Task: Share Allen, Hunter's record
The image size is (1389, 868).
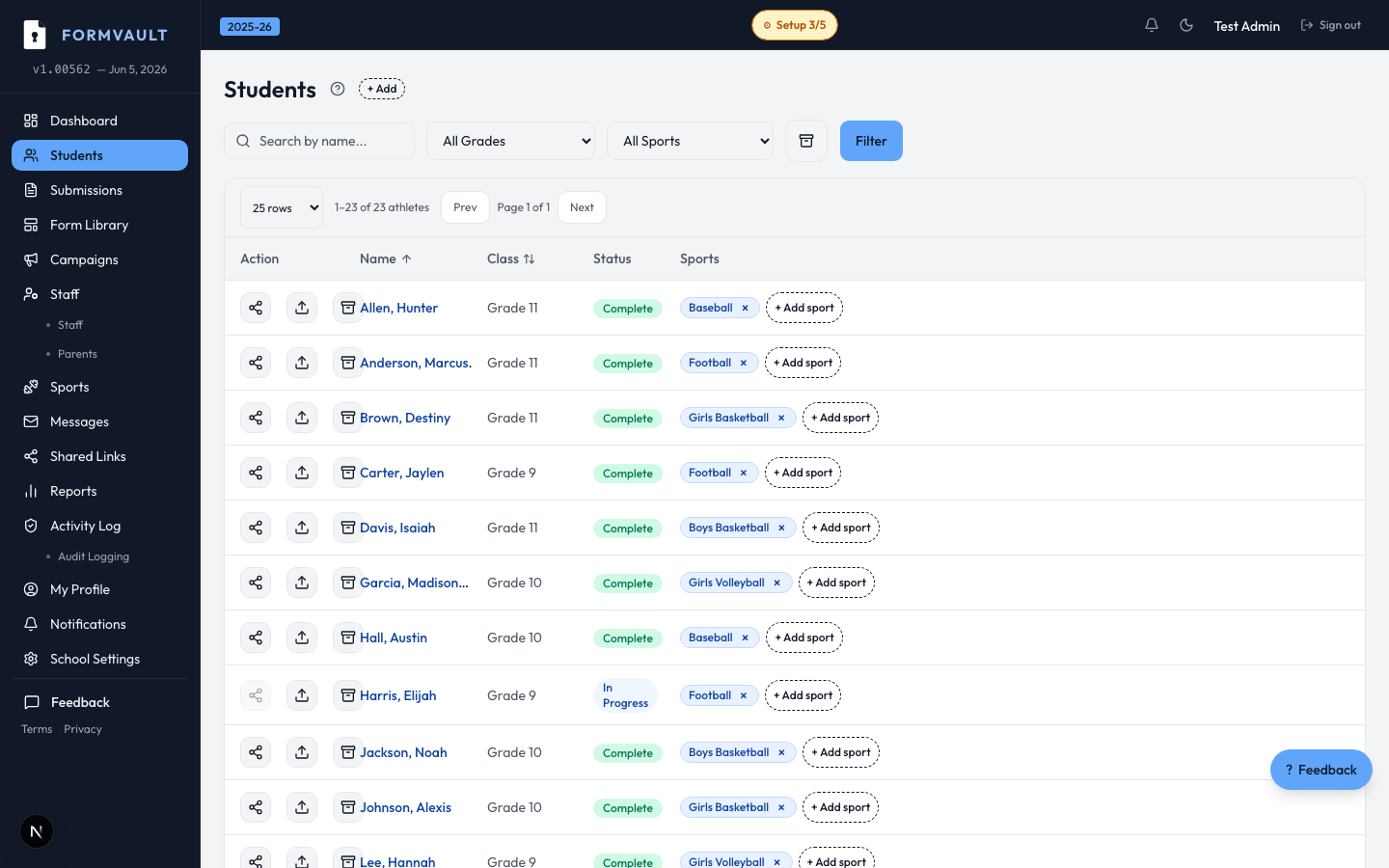Action: [x=256, y=308]
